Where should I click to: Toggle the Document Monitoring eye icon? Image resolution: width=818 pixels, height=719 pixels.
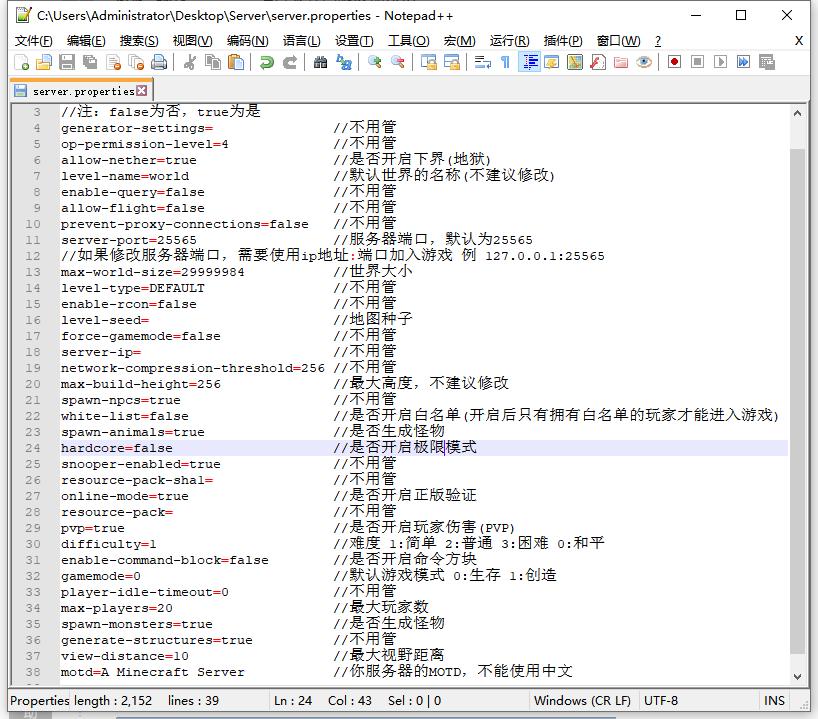(x=643, y=62)
